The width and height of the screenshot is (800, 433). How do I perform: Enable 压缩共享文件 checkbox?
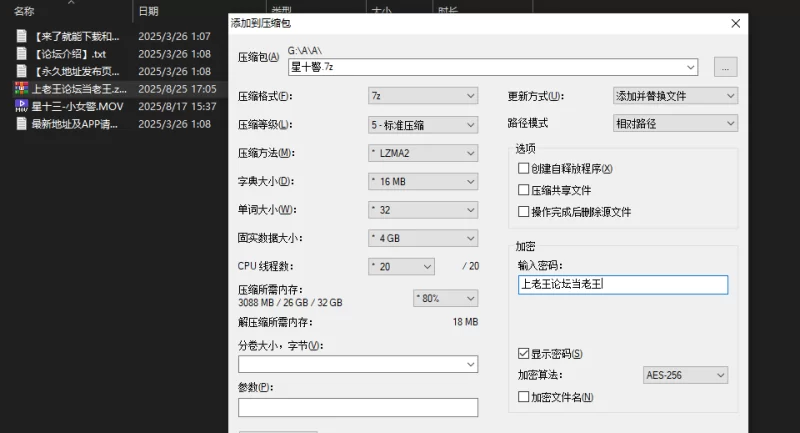coord(523,190)
